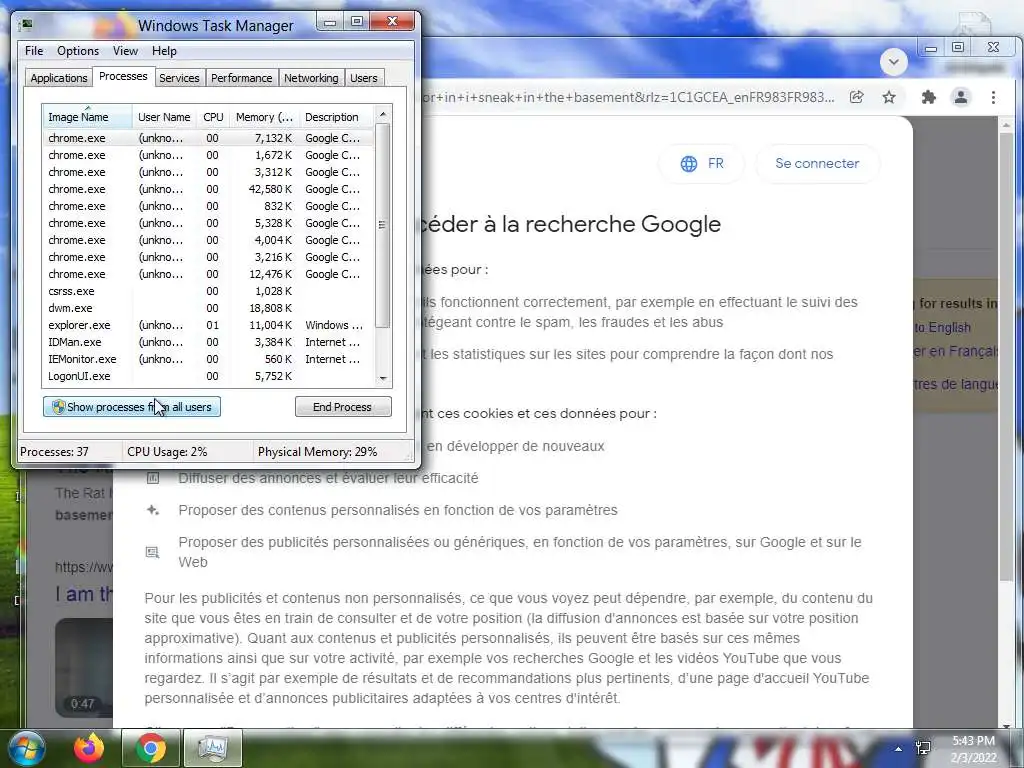Open Chrome profile avatar icon

click(961, 97)
